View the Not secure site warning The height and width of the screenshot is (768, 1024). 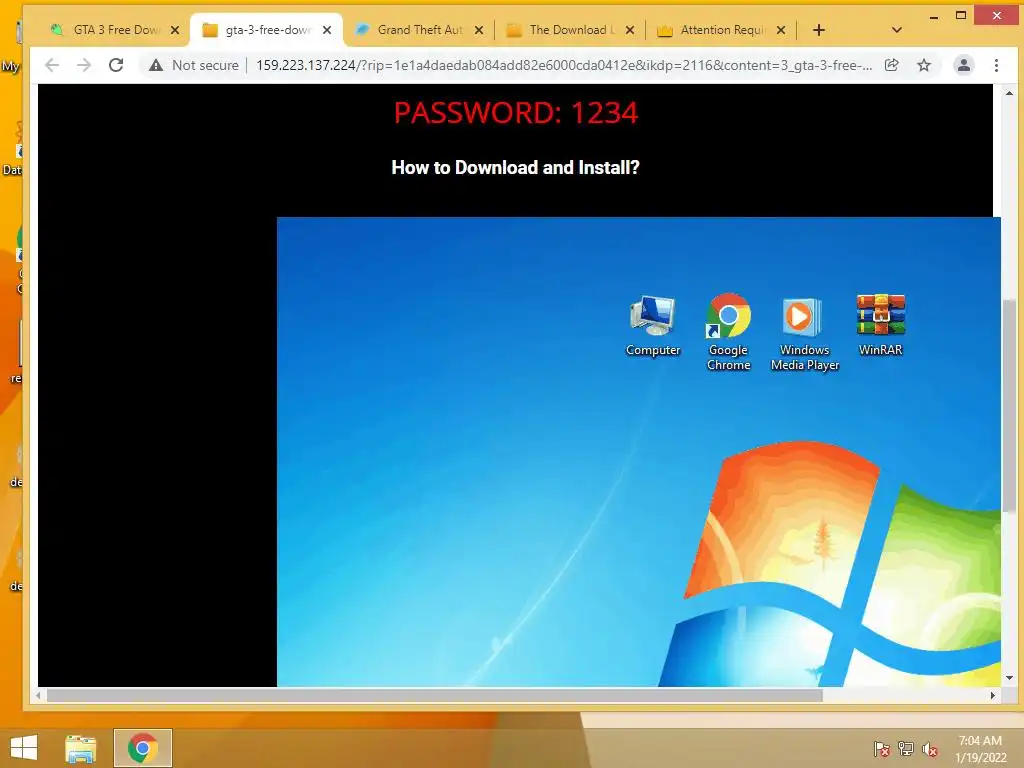pyautogui.click(x=194, y=65)
